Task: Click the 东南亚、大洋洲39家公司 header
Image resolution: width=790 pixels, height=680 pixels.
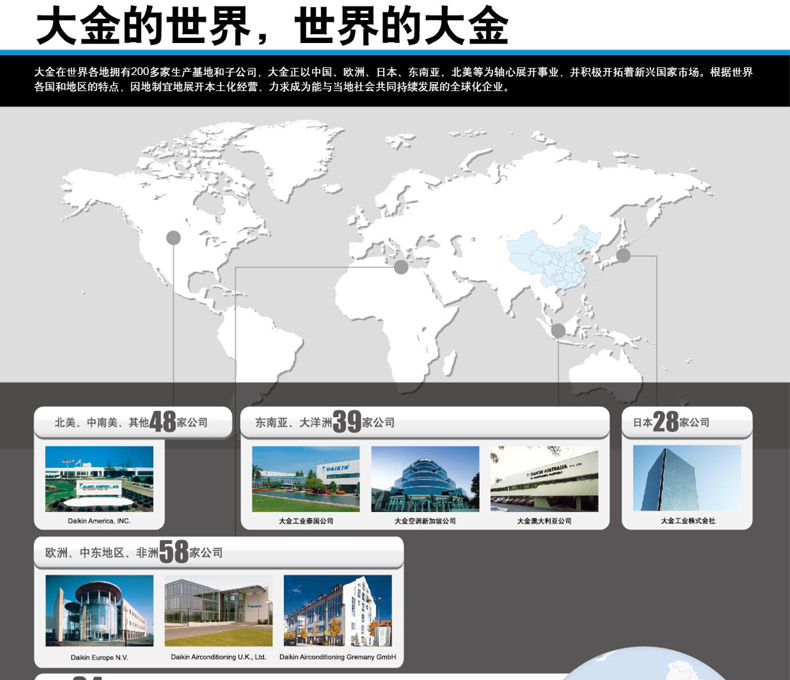Action: pyautogui.click(x=425, y=422)
